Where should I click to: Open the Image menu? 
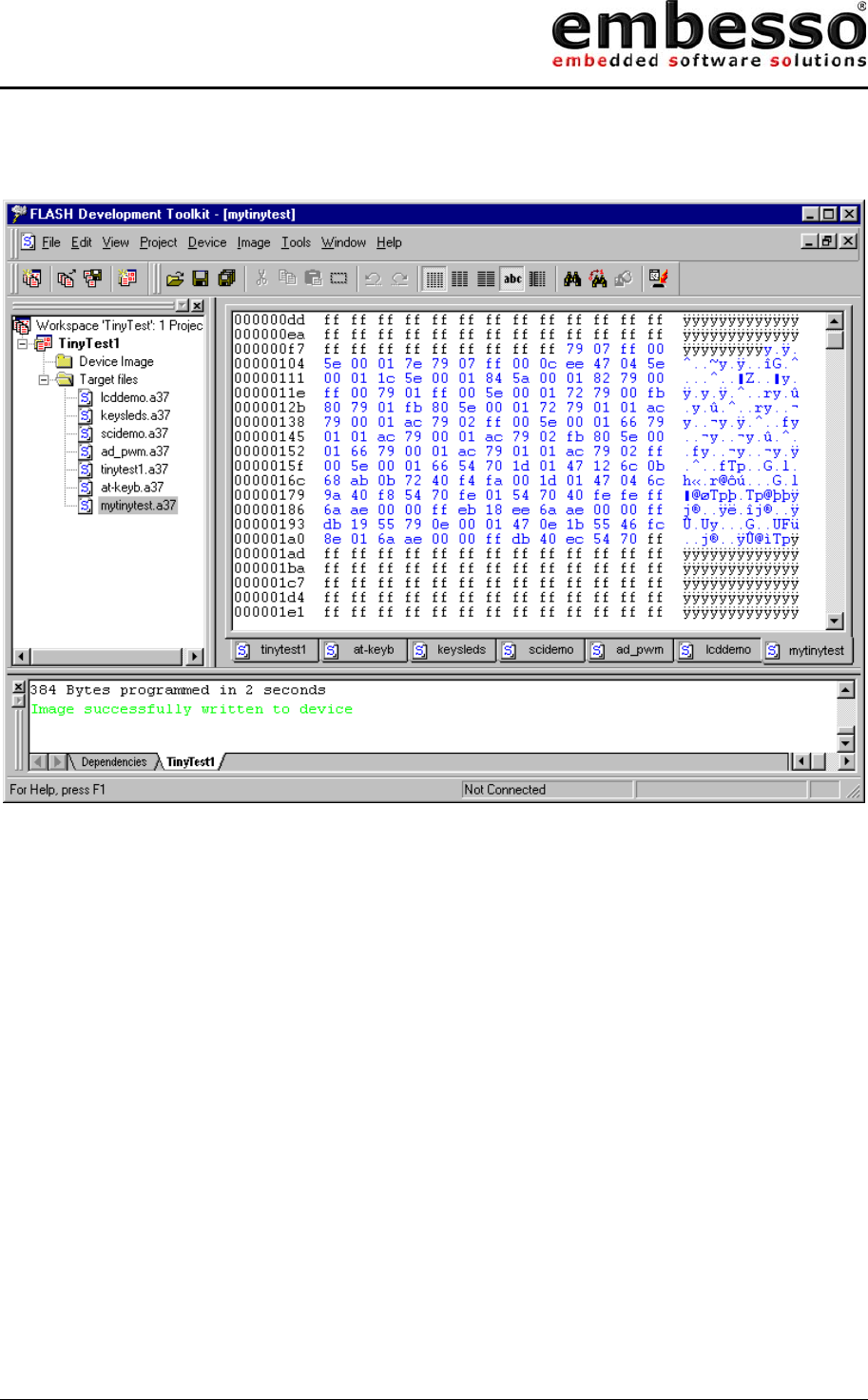tap(253, 242)
